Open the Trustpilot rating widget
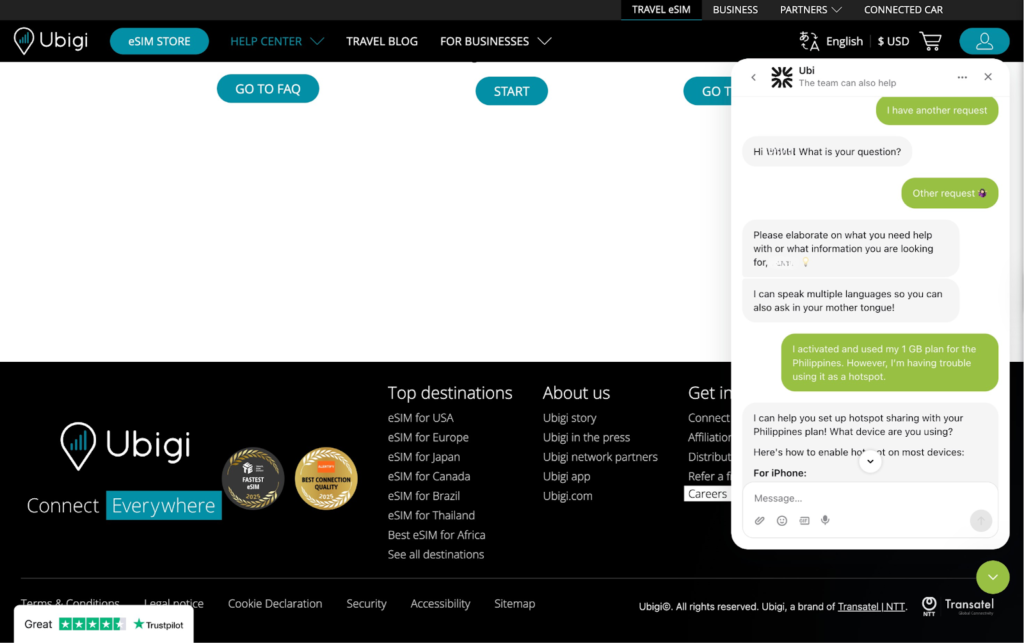Image resolution: width=1024 pixels, height=643 pixels. (104, 624)
